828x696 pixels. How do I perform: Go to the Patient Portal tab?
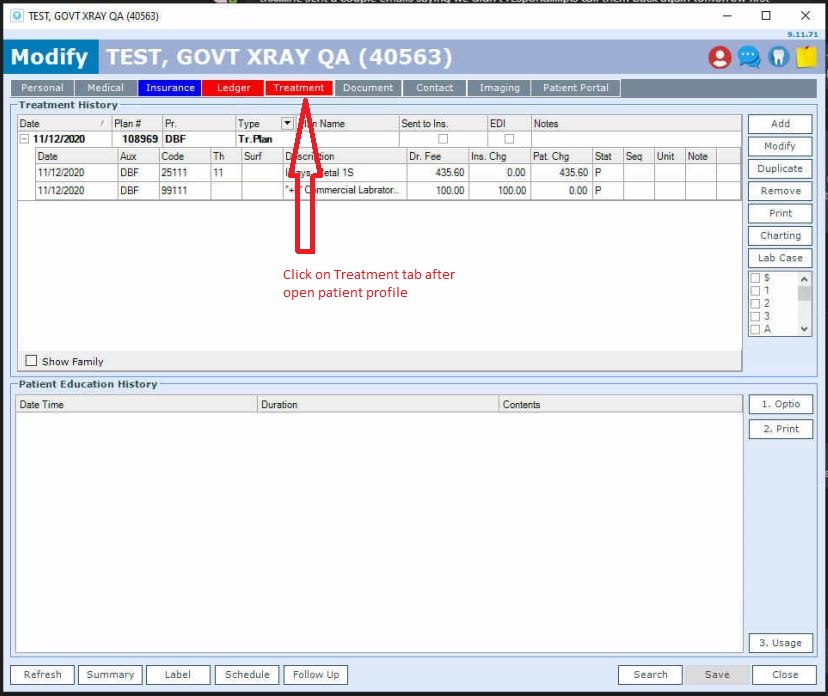tap(575, 88)
